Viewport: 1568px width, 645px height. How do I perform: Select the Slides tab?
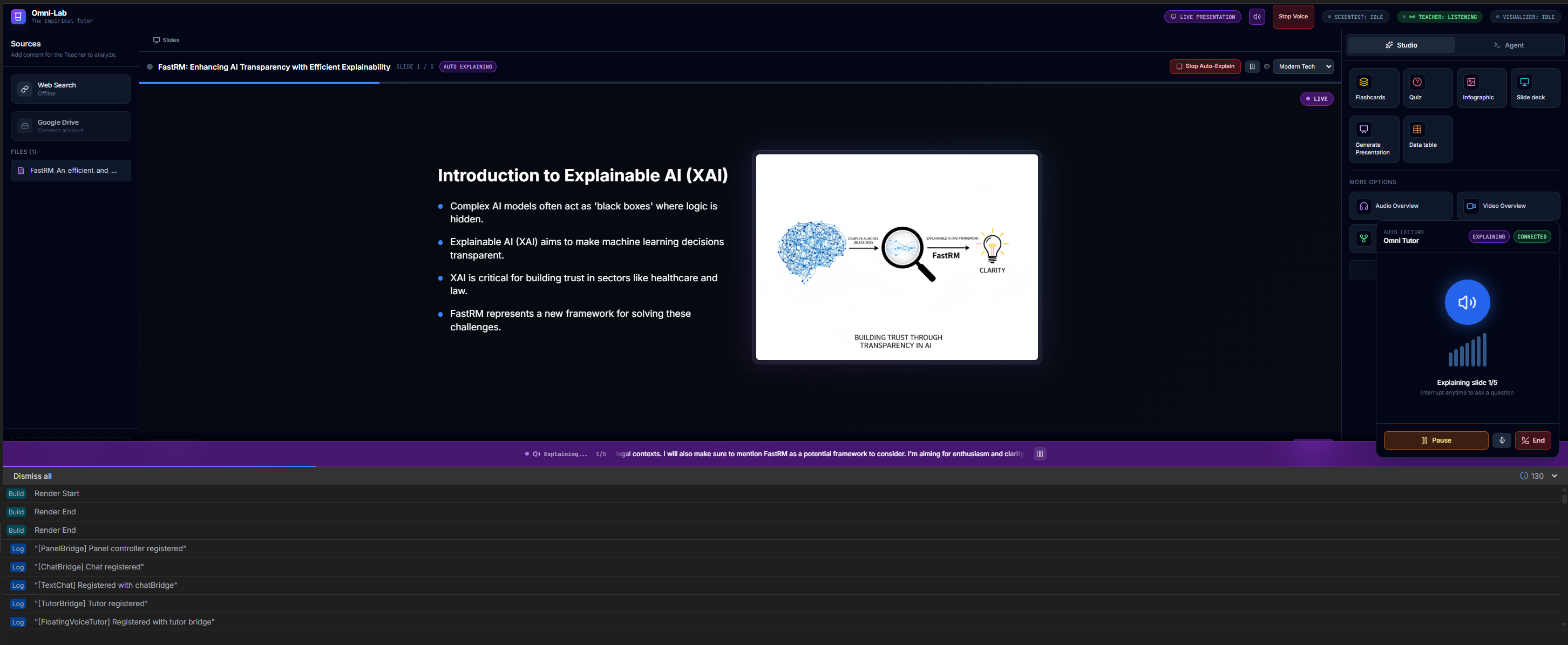(166, 40)
